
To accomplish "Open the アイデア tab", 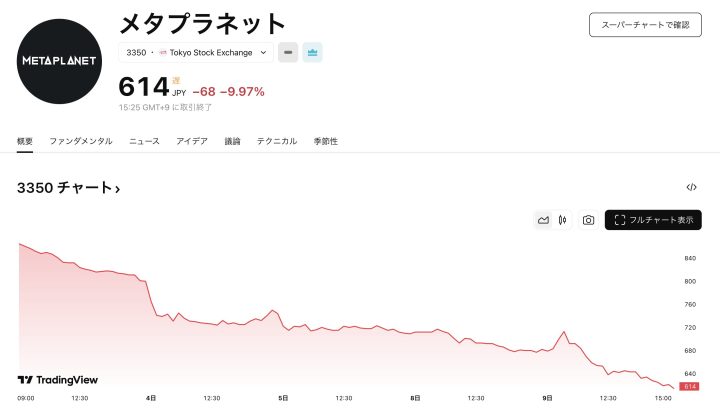I will click(192, 142).
